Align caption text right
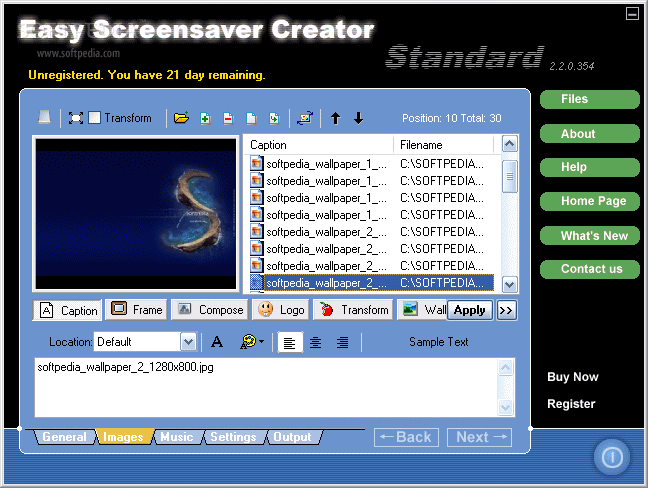648x488 pixels. (x=342, y=342)
